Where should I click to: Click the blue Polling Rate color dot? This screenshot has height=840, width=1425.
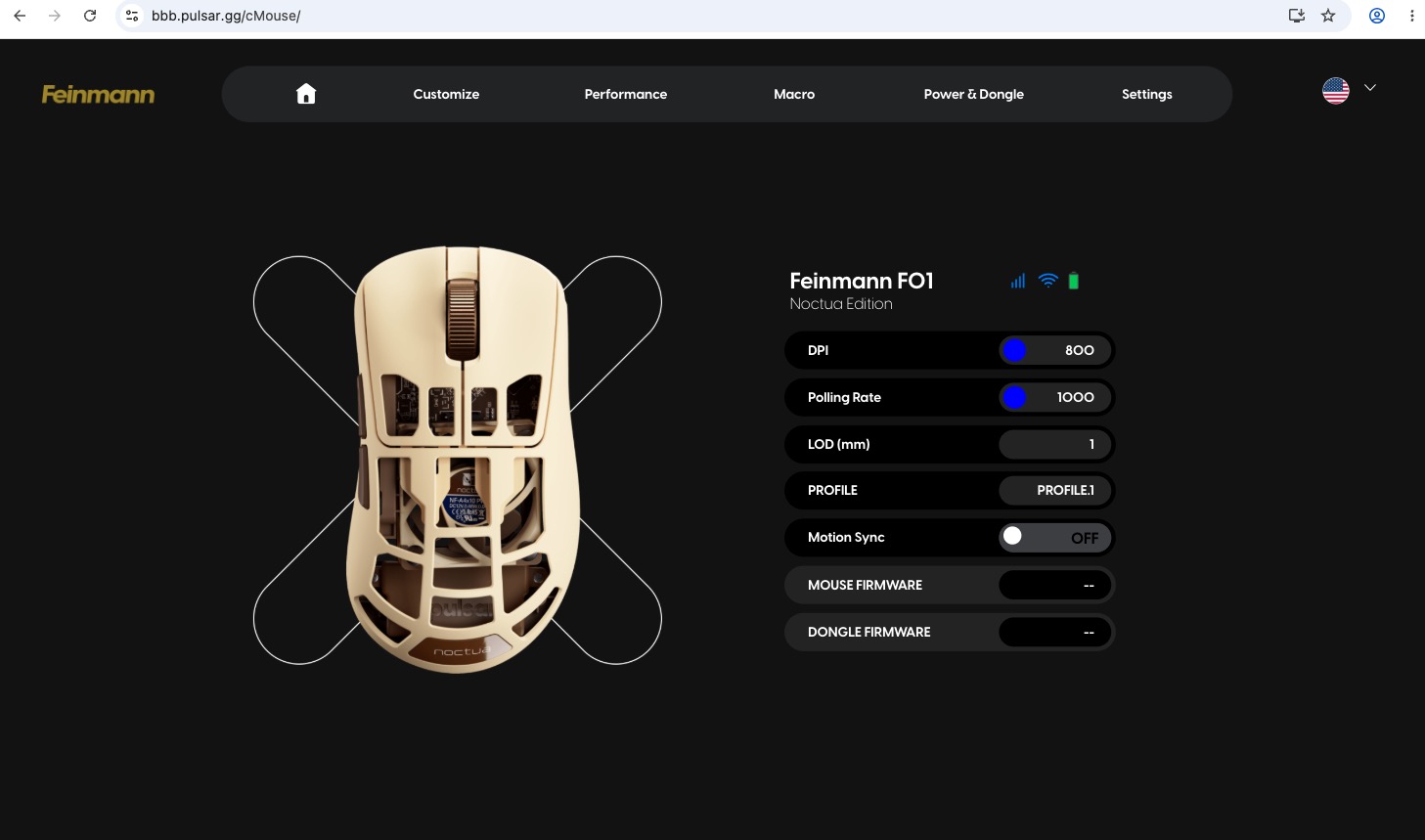(1014, 397)
